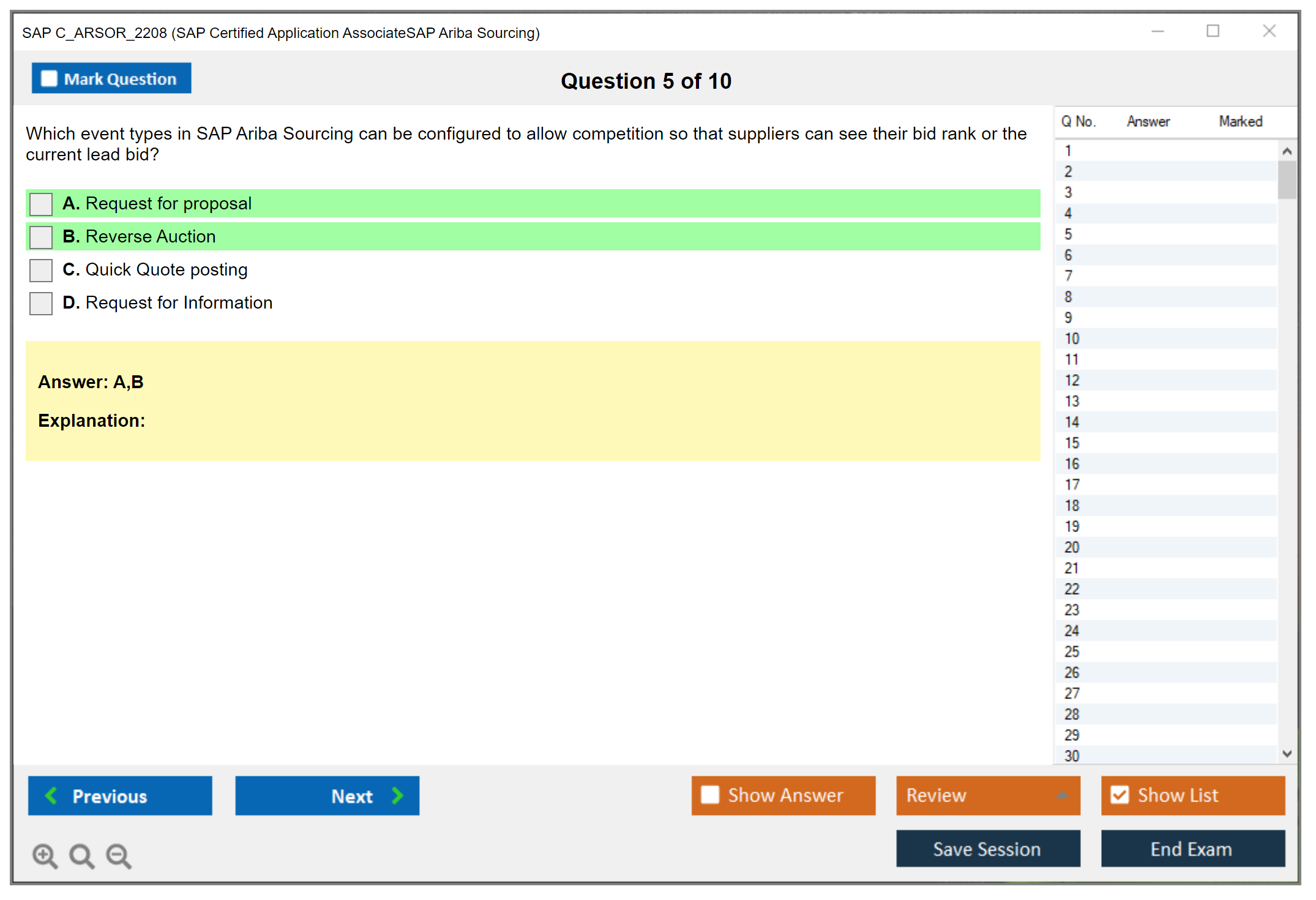Click the End Exam button
The width and height of the screenshot is (1316, 900).
click(1192, 849)
